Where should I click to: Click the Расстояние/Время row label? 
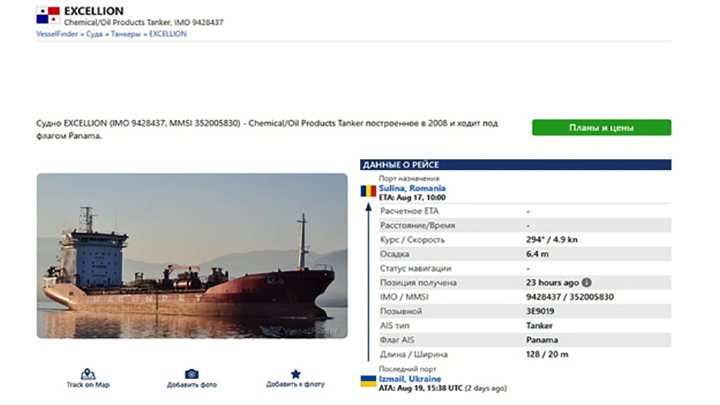click(417, 225)
